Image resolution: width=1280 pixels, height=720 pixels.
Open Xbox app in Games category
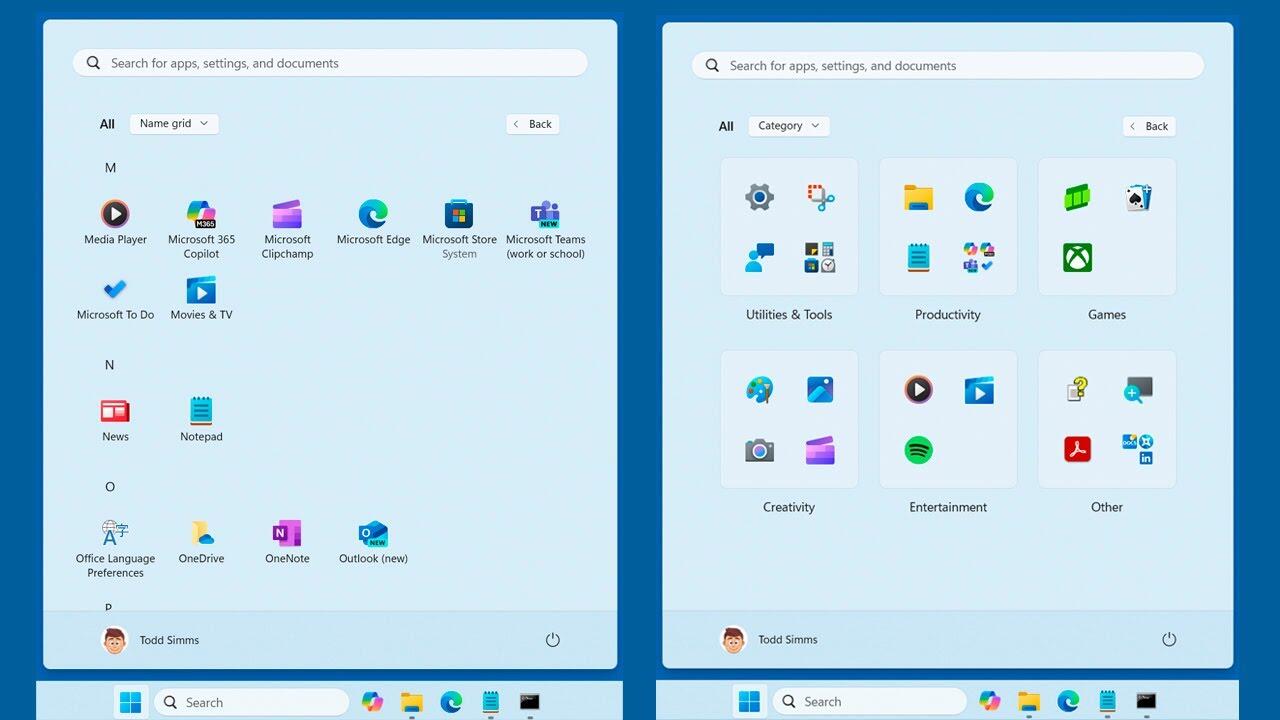tap(1078, 257)
